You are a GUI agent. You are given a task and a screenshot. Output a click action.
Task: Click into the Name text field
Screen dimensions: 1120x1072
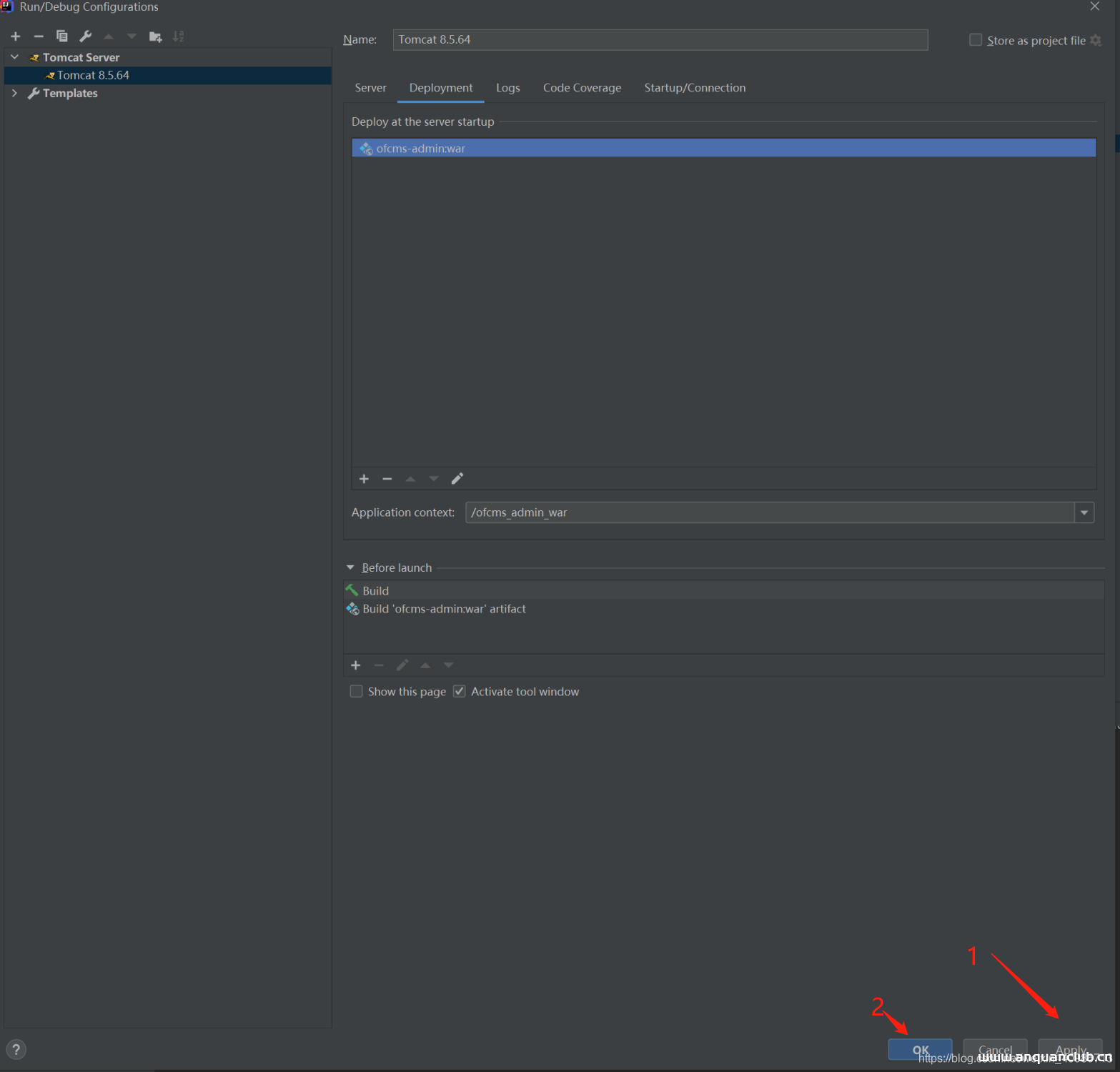pyautogui.click(x=660, y=40)
